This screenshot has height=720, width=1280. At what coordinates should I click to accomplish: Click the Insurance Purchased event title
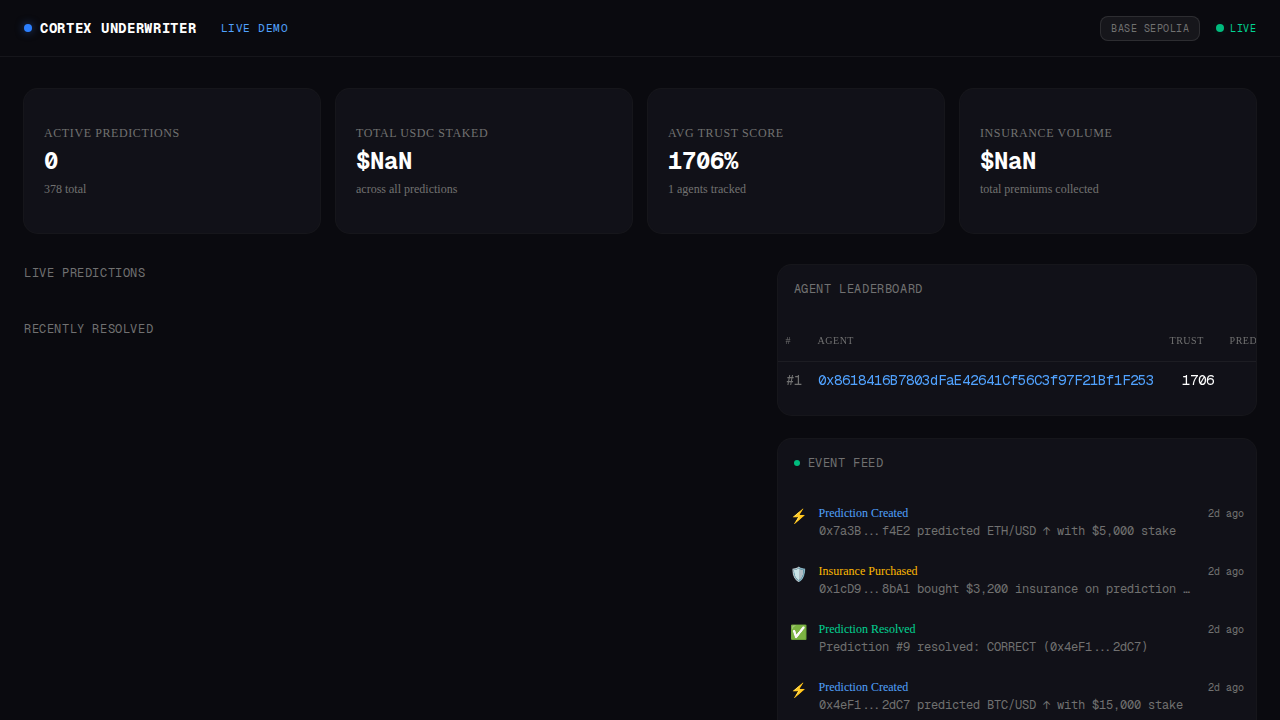pos(868,571)
